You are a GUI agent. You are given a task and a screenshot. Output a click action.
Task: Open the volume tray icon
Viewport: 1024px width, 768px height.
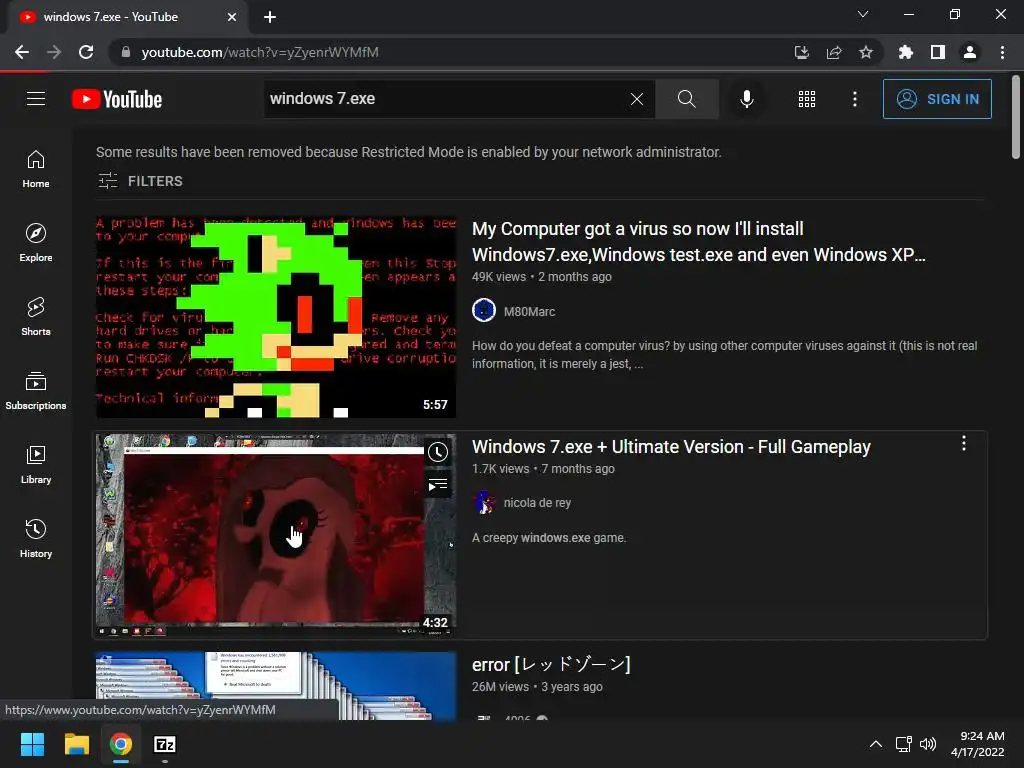[x=927, y=744]
